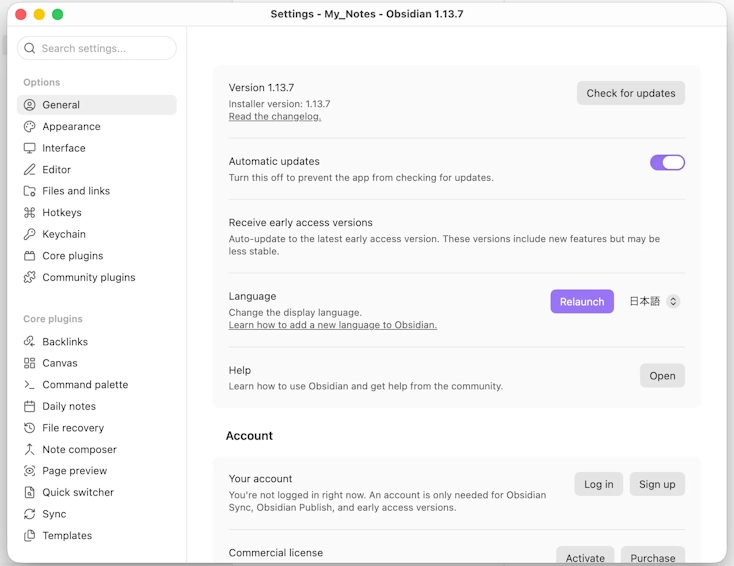This screenshot has width=734, height=566.
Task: Click the Community plugins puzzle icon
Action: pyautogui.click(x=29, y=277)
